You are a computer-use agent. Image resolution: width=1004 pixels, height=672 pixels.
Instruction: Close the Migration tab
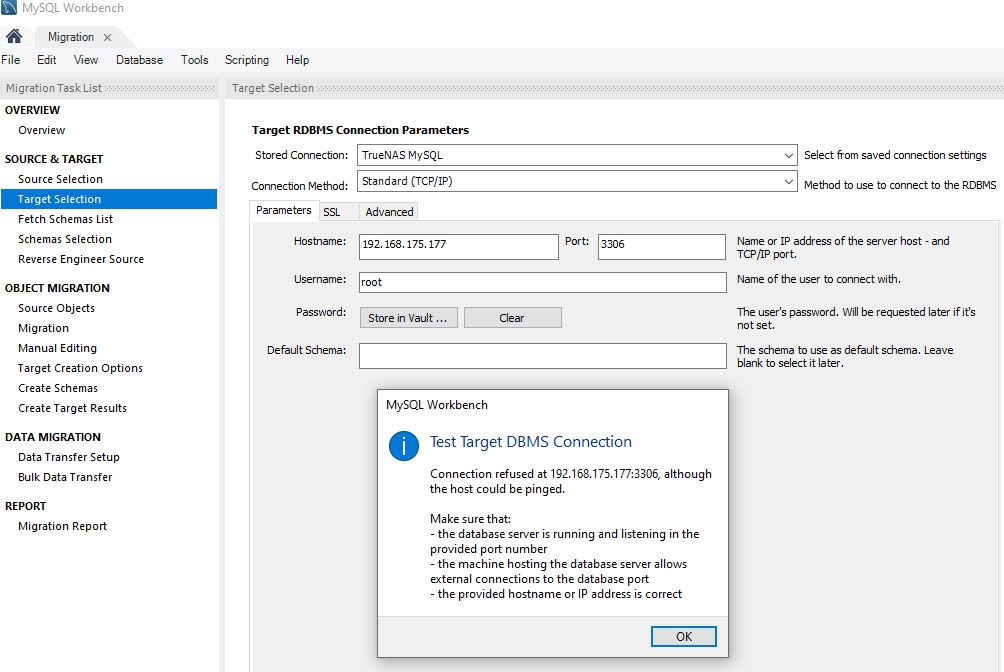(108, 37)
